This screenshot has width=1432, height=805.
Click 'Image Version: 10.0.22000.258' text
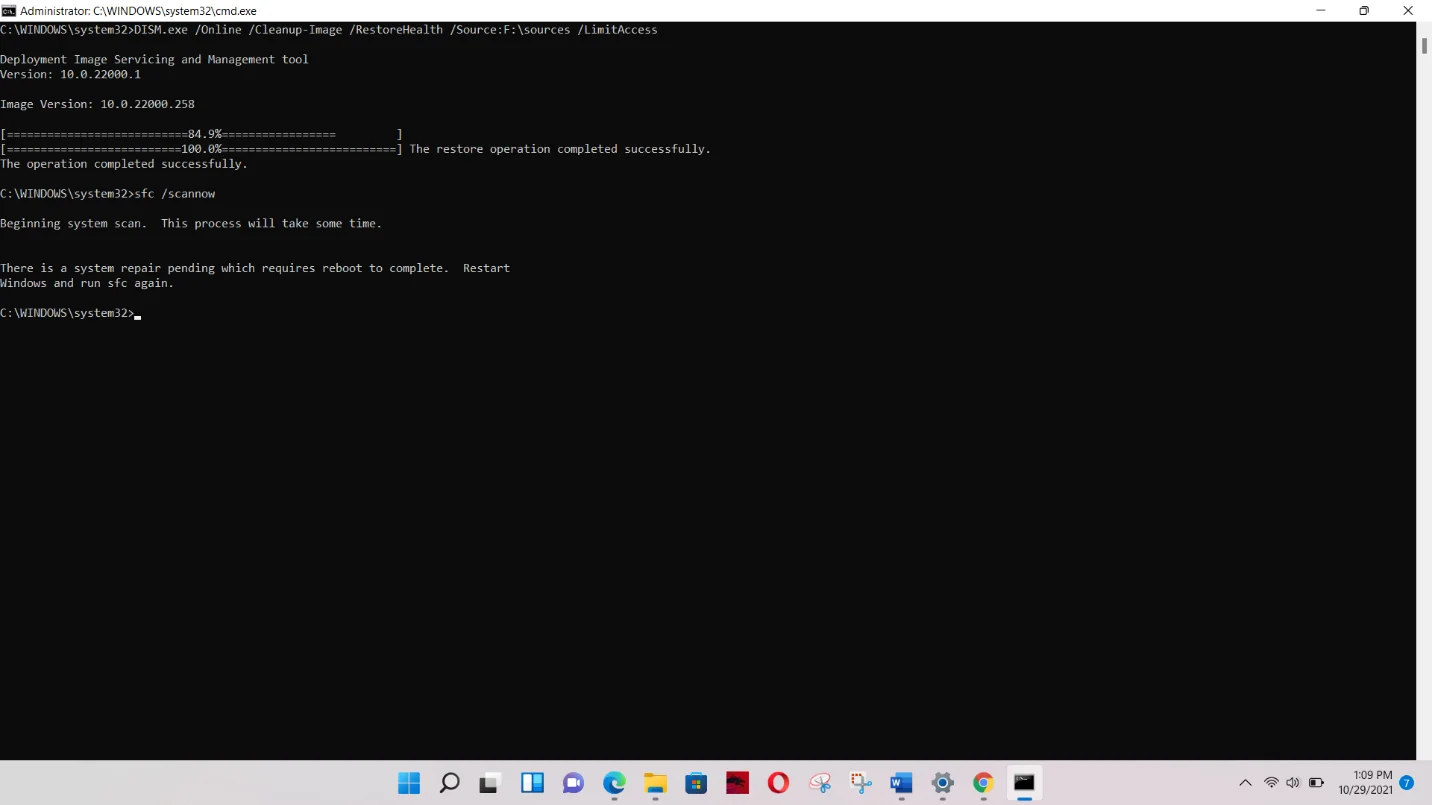pyautogui.click(x=97, y=104)
